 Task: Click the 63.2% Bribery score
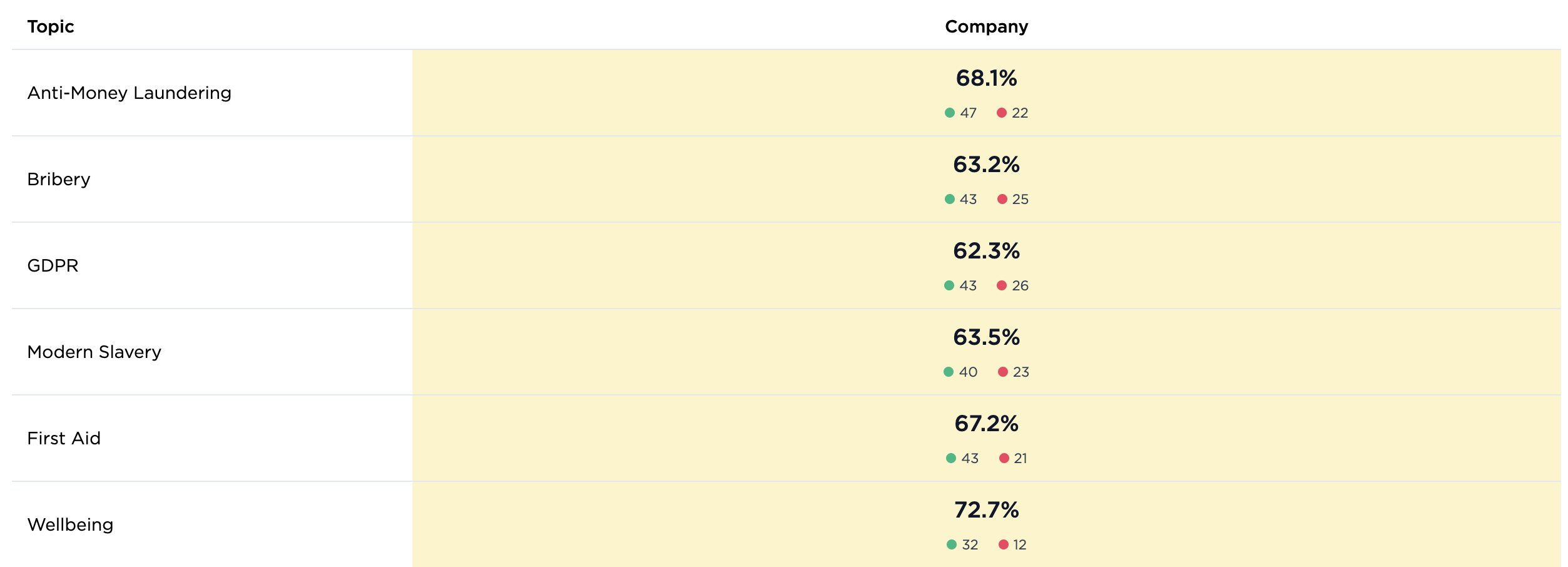point(986,165)
